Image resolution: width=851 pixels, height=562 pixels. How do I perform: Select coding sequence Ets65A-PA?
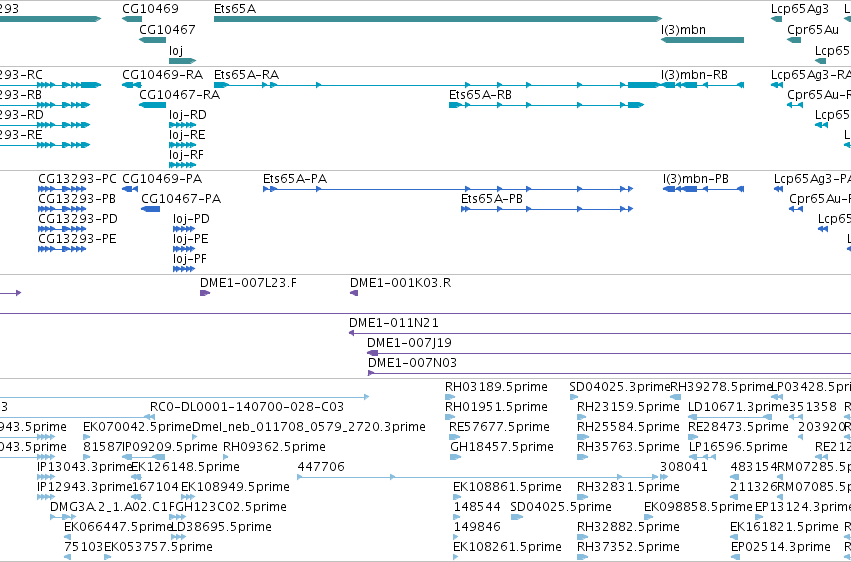tap(295, 178)
